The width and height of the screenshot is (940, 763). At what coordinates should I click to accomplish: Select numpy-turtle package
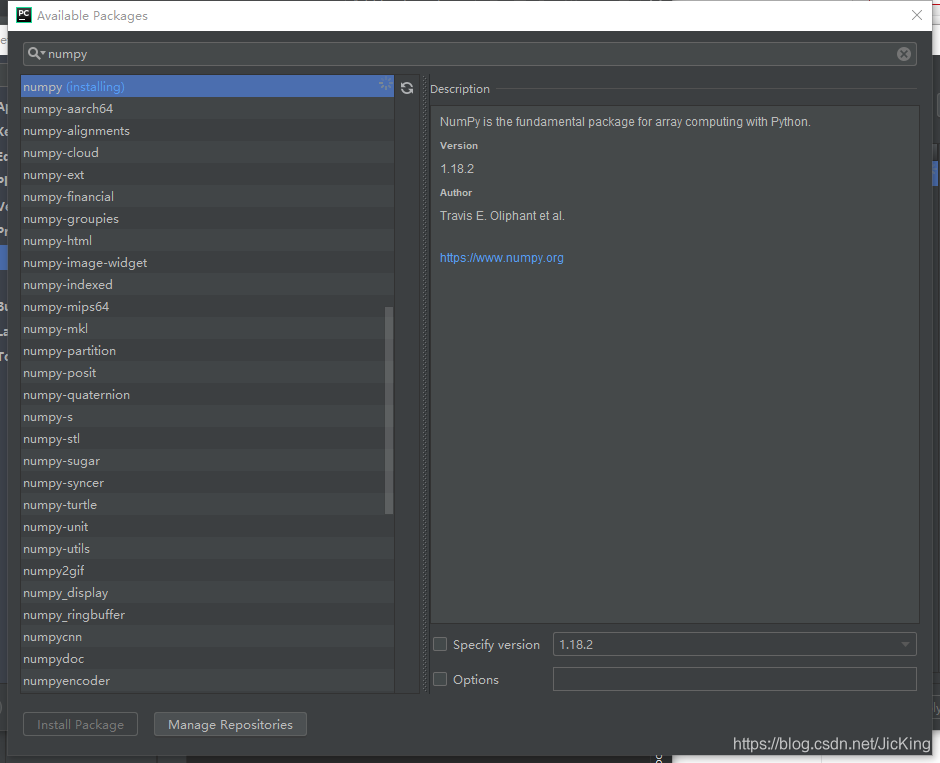(x=207, y=505)
